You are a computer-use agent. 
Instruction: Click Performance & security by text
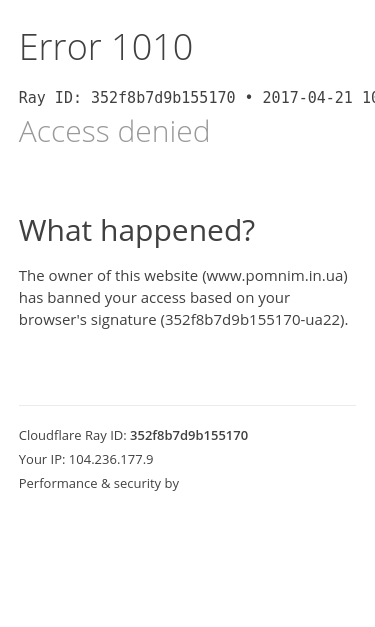click(x=99, y=483)
